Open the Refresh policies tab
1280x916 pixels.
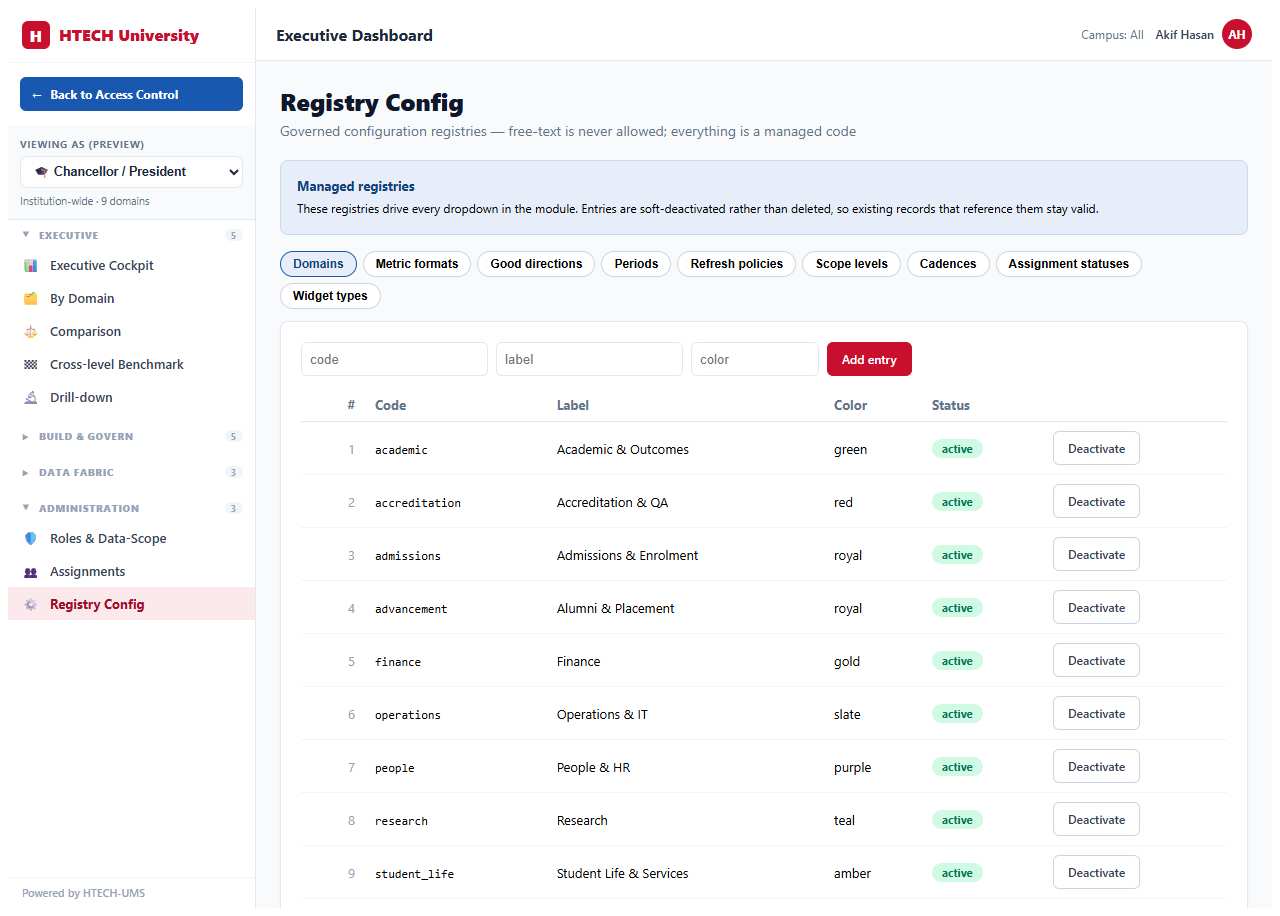[737, 264]
